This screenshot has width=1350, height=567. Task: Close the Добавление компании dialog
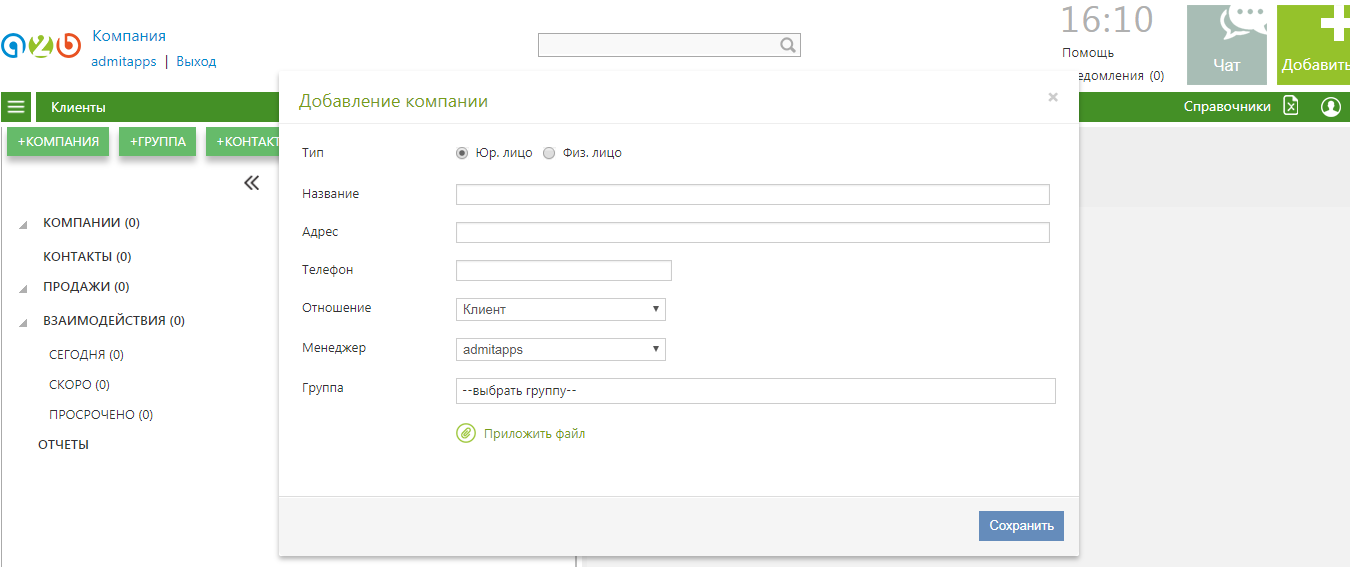click(x=1052, y=98)
